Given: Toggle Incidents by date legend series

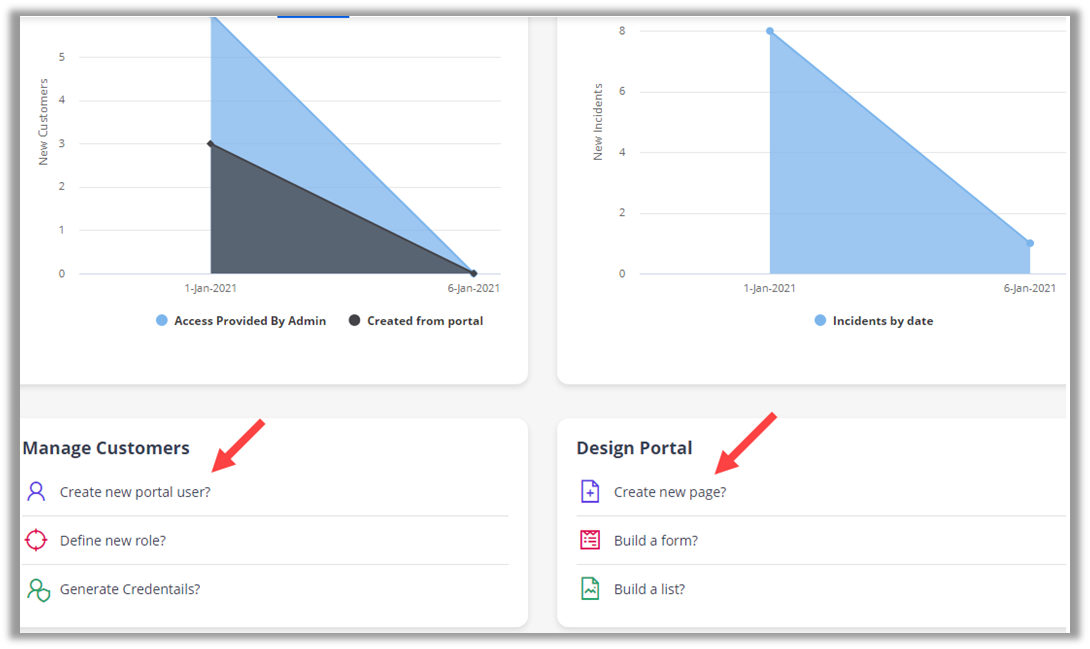Looking at the screenshot, I should [x=883, y=321].
